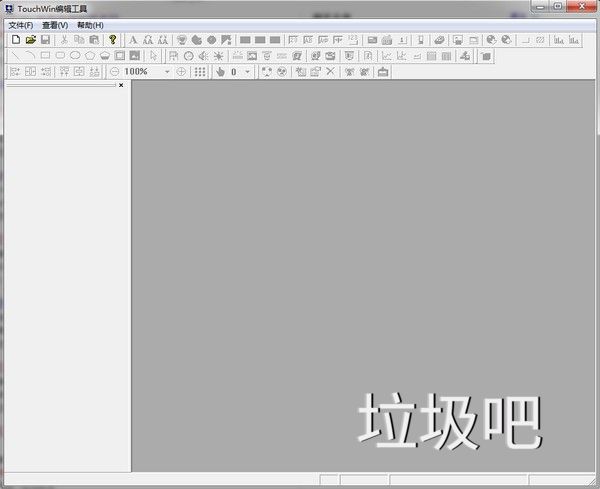Click the scissors Cut icon
Screen dimensions: 600x489
coord(64,40)
